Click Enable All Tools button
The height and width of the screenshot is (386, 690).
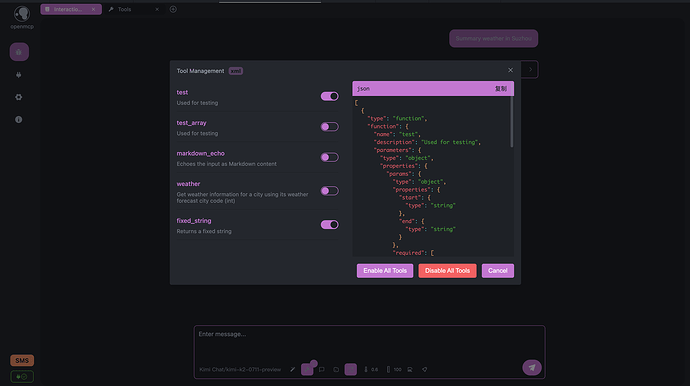[385, 271]
